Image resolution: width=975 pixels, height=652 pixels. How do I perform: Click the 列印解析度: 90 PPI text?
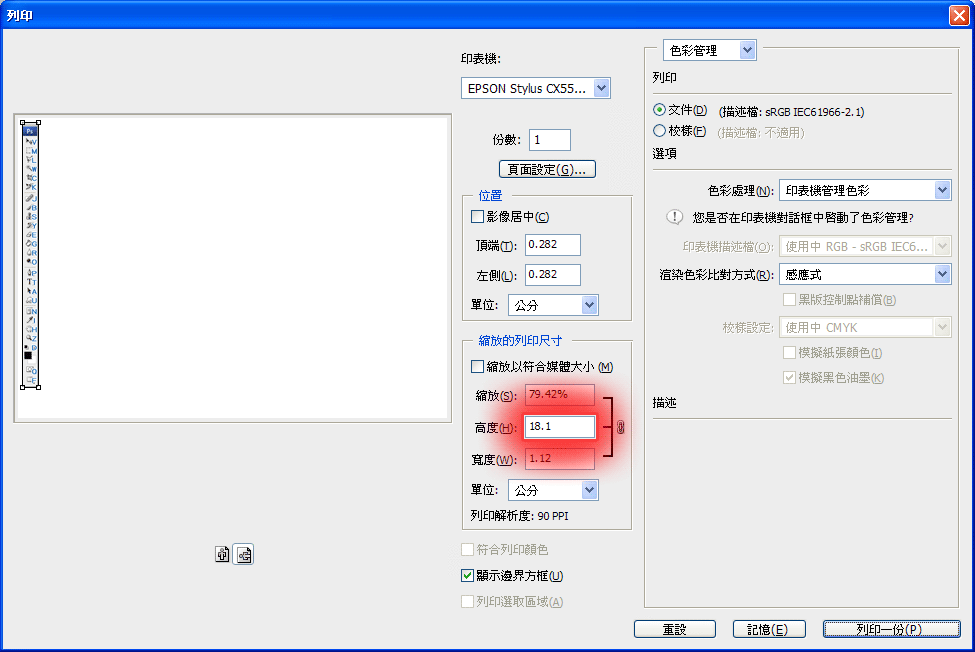pyautogui.click(x=520, y=516)
